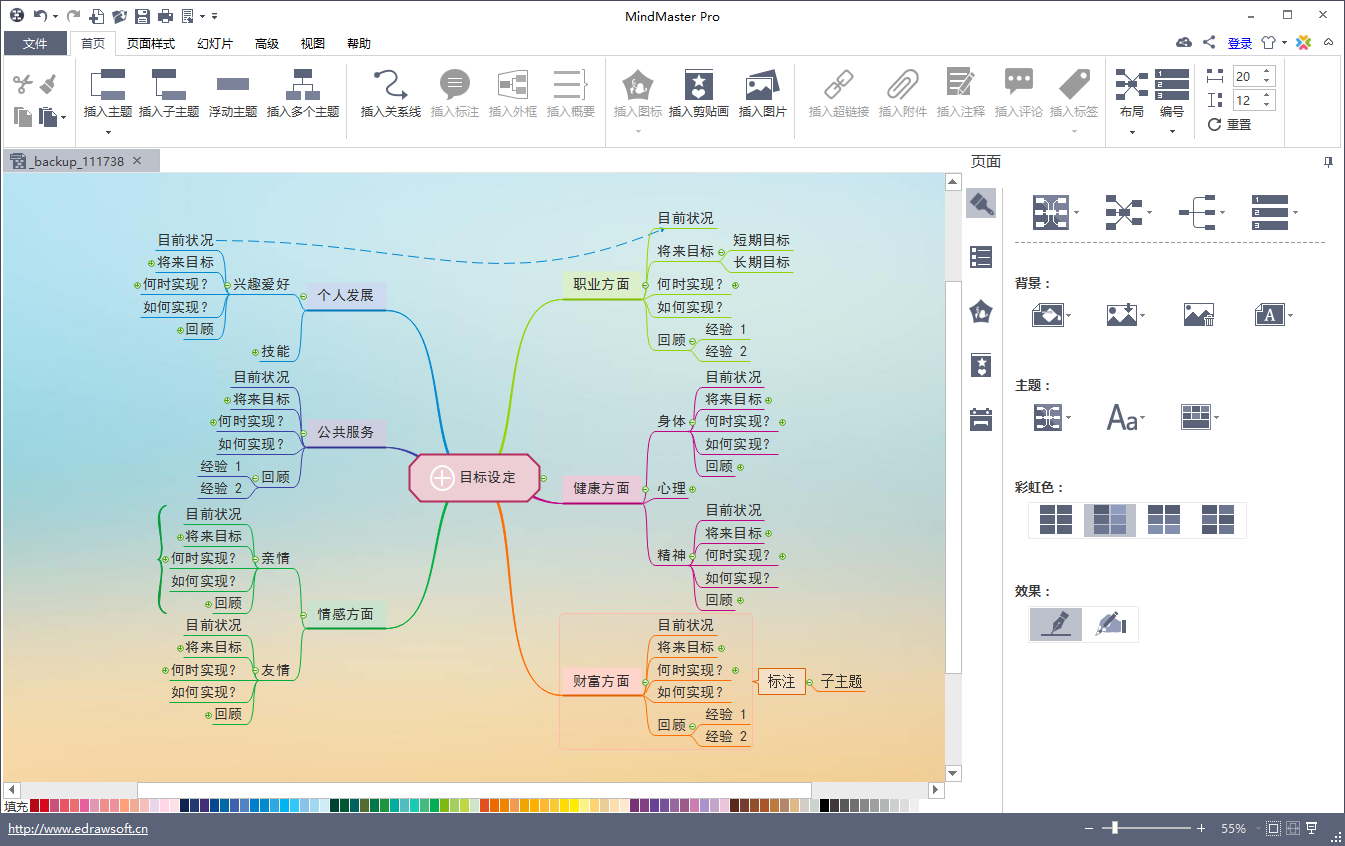Screen dimensions: 1345x846
Task: Click the 重置 reset button
Action: tap(1230, 125)
